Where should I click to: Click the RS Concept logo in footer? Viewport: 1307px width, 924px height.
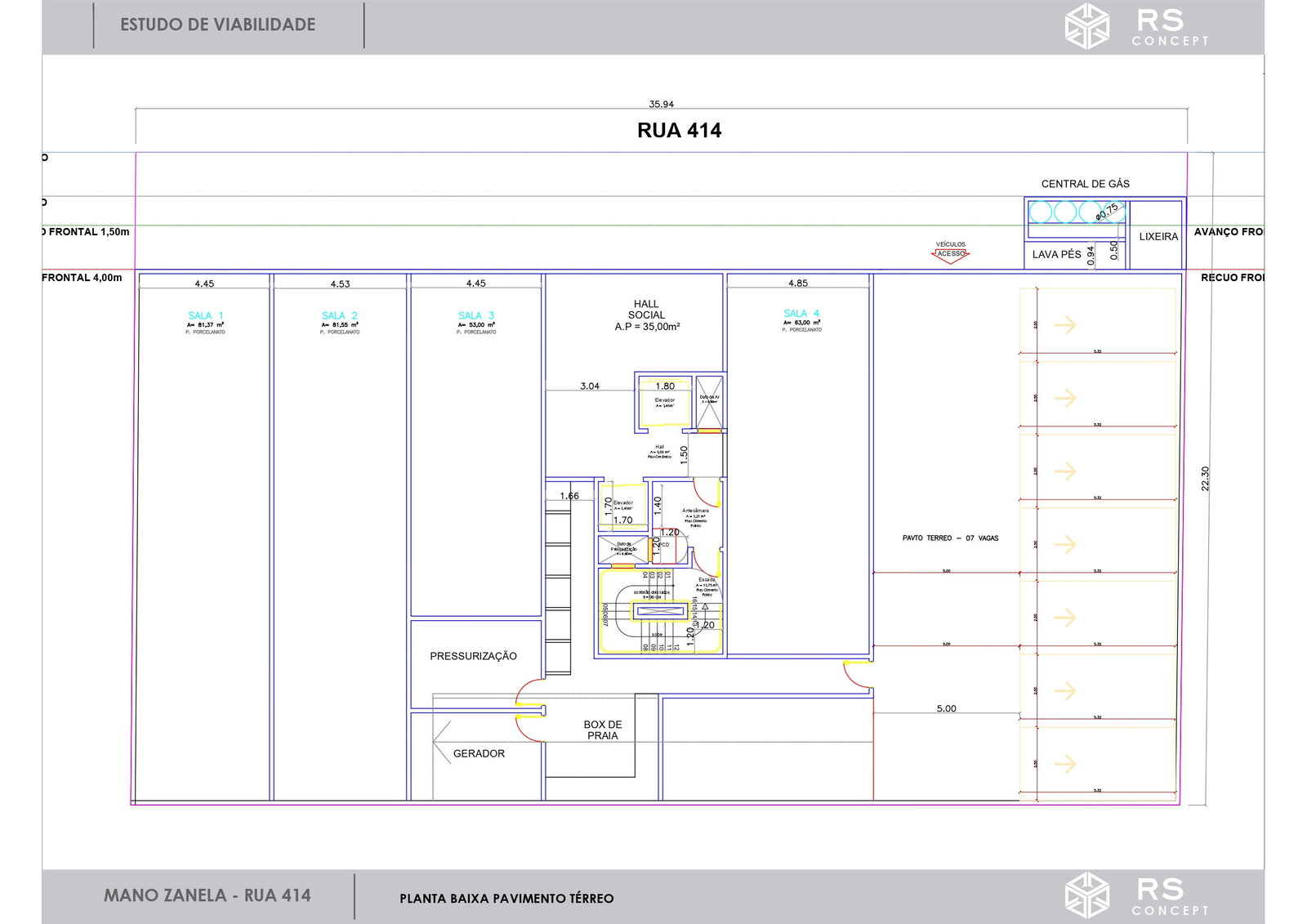(1136, 895)
